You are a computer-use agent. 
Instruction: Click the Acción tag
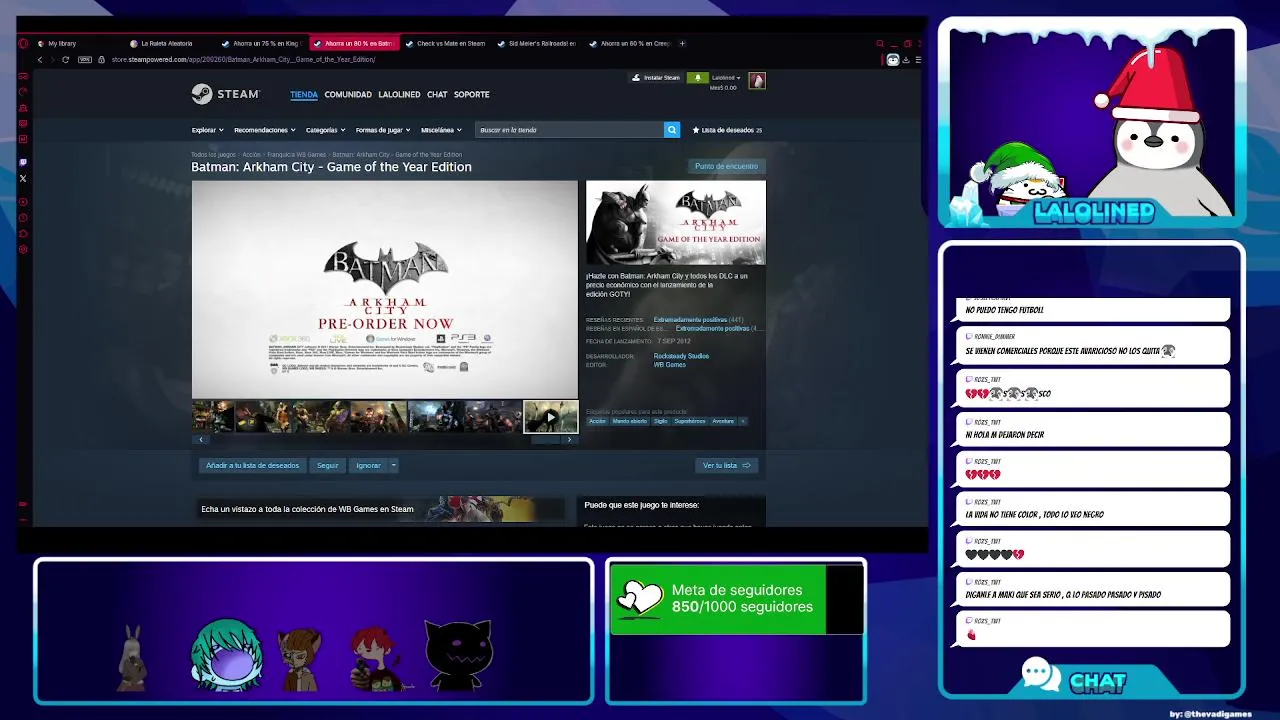point(597,421)
